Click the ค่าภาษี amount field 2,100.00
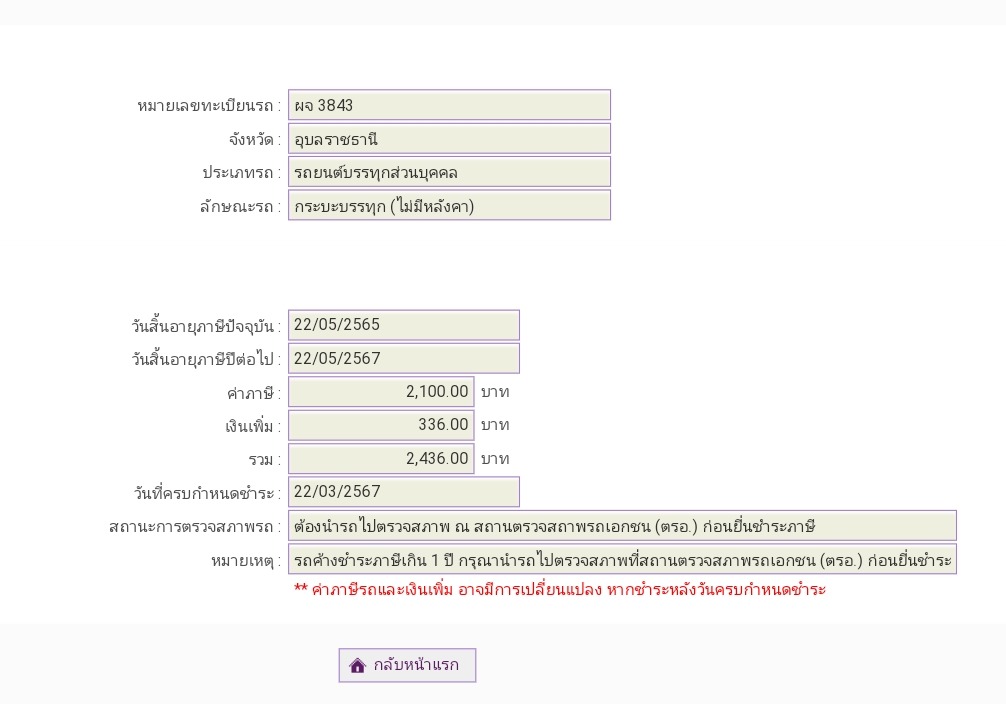Image resolution: width=1006 pixels, height=704 pixels. pyautogui.click(x=381, y=391)
